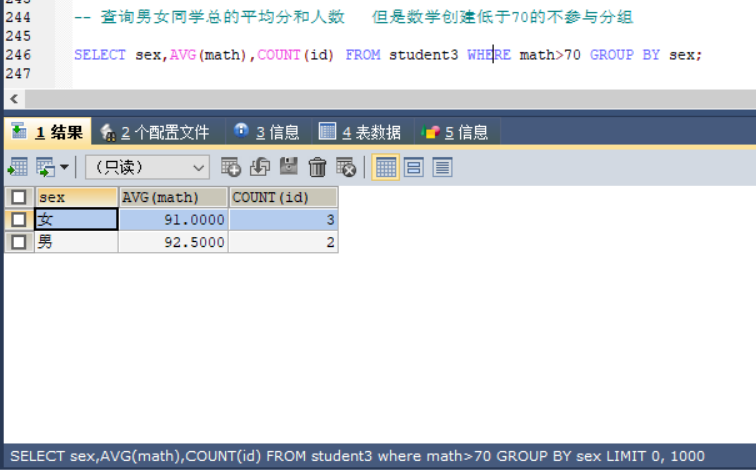Click the delete row trash icon
This screenshot has width=756, height=470.
pos(317,167)
